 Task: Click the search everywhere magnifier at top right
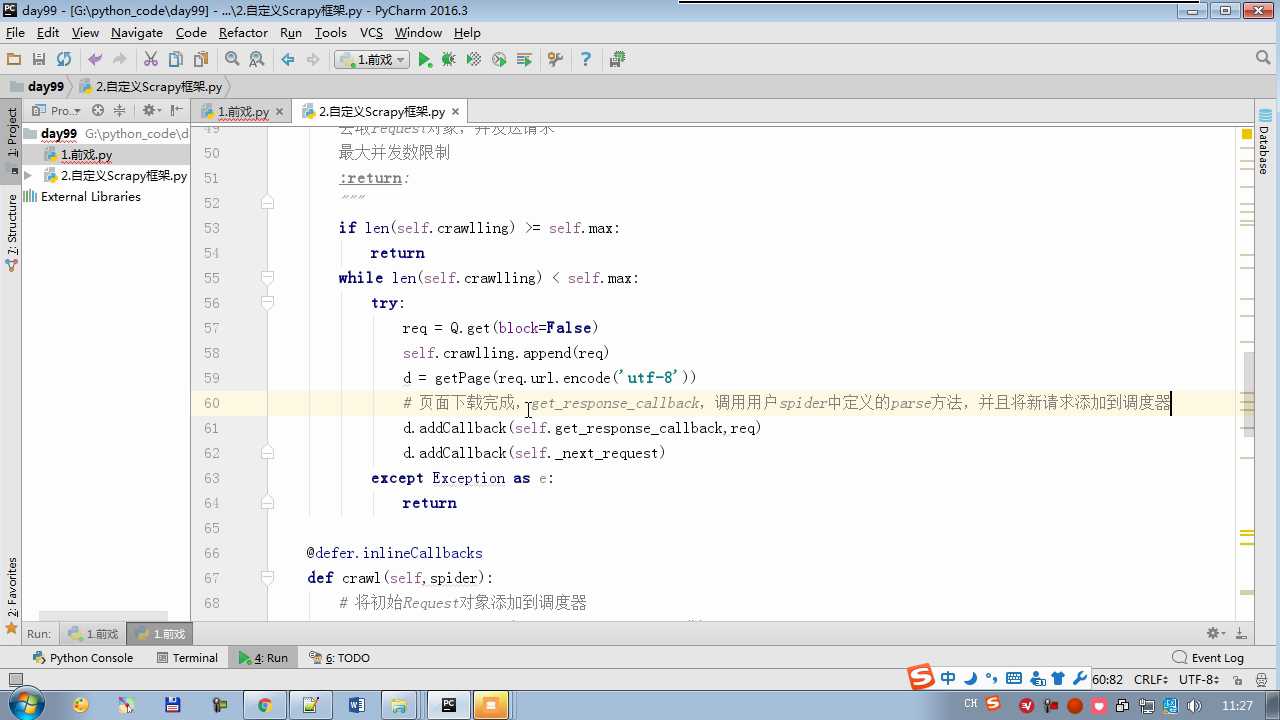click(1263, 59)
